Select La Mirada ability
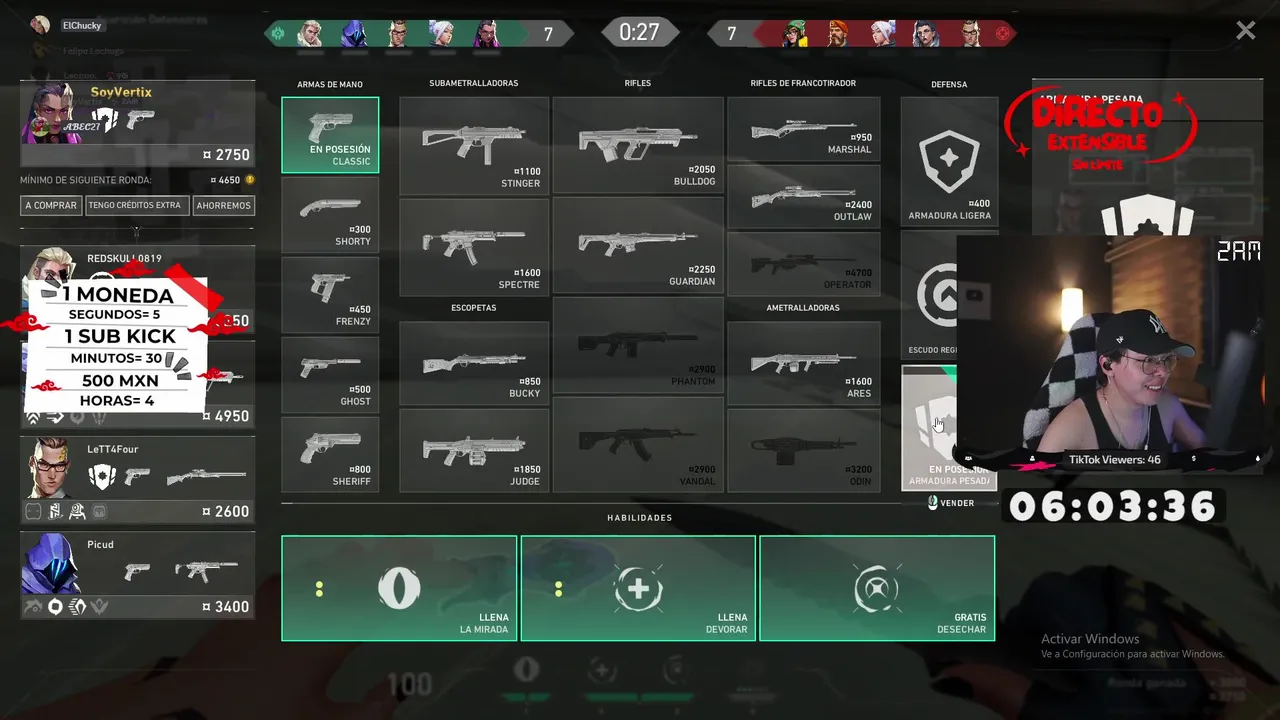This screenshot has width=1280, height=720. (x=399, y=588)
